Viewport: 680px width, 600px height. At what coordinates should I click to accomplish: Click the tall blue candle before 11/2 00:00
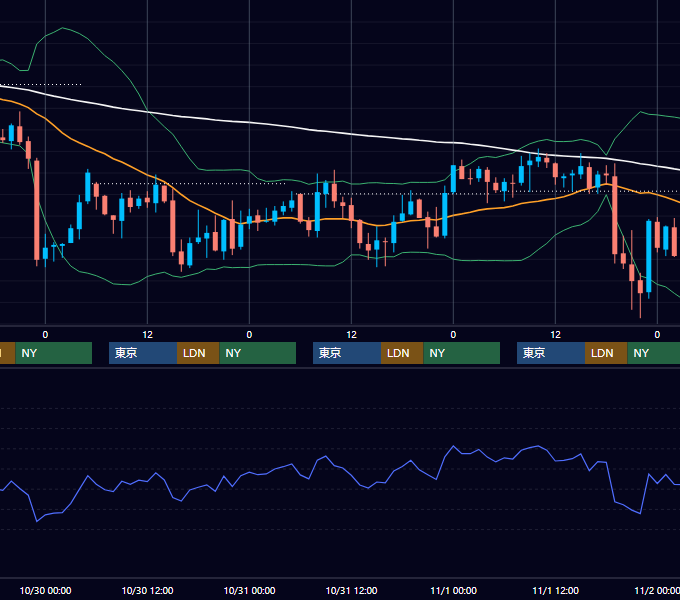coord(649,257)
